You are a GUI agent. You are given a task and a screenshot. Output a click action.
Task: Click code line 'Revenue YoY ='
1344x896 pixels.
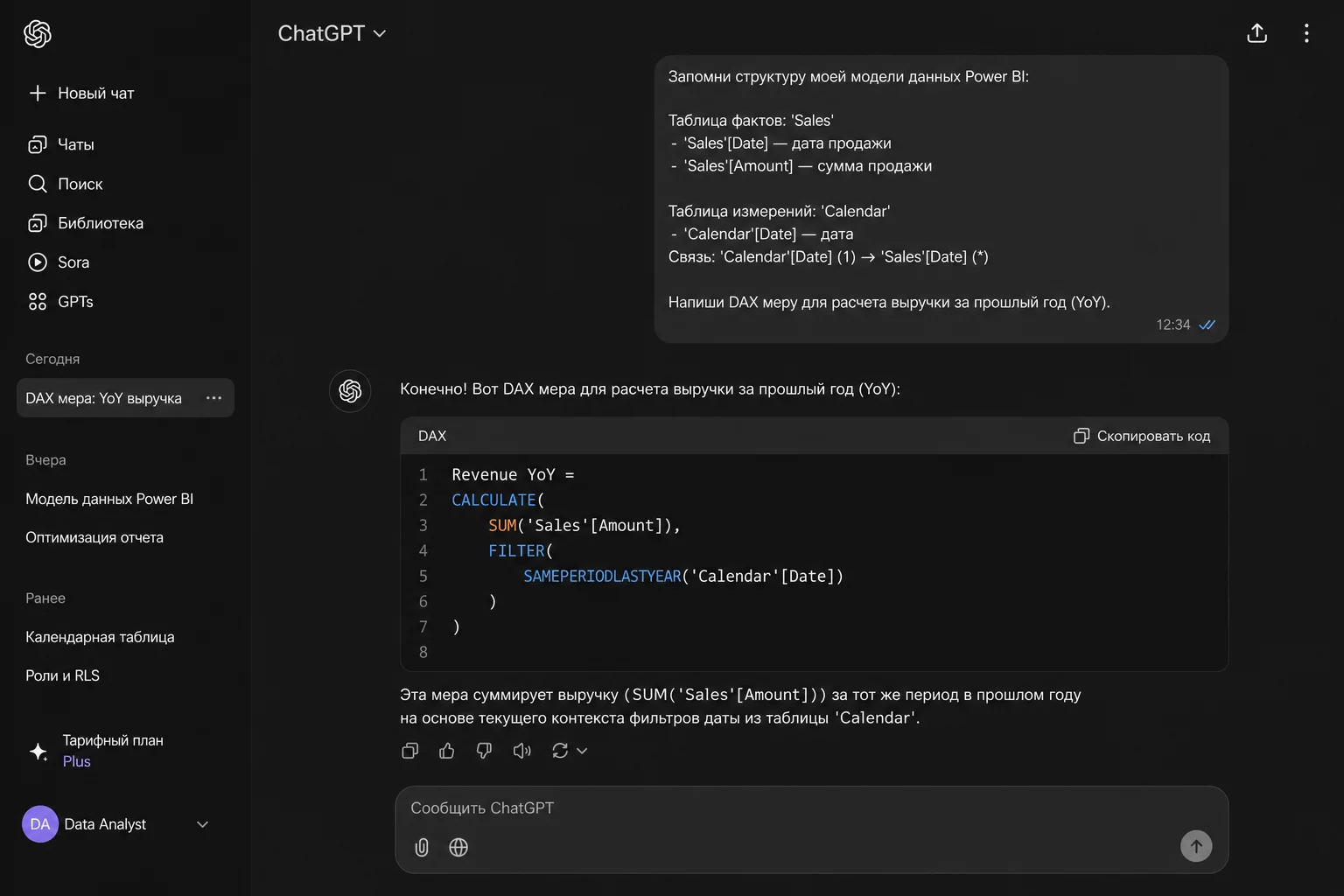(513, 474)
